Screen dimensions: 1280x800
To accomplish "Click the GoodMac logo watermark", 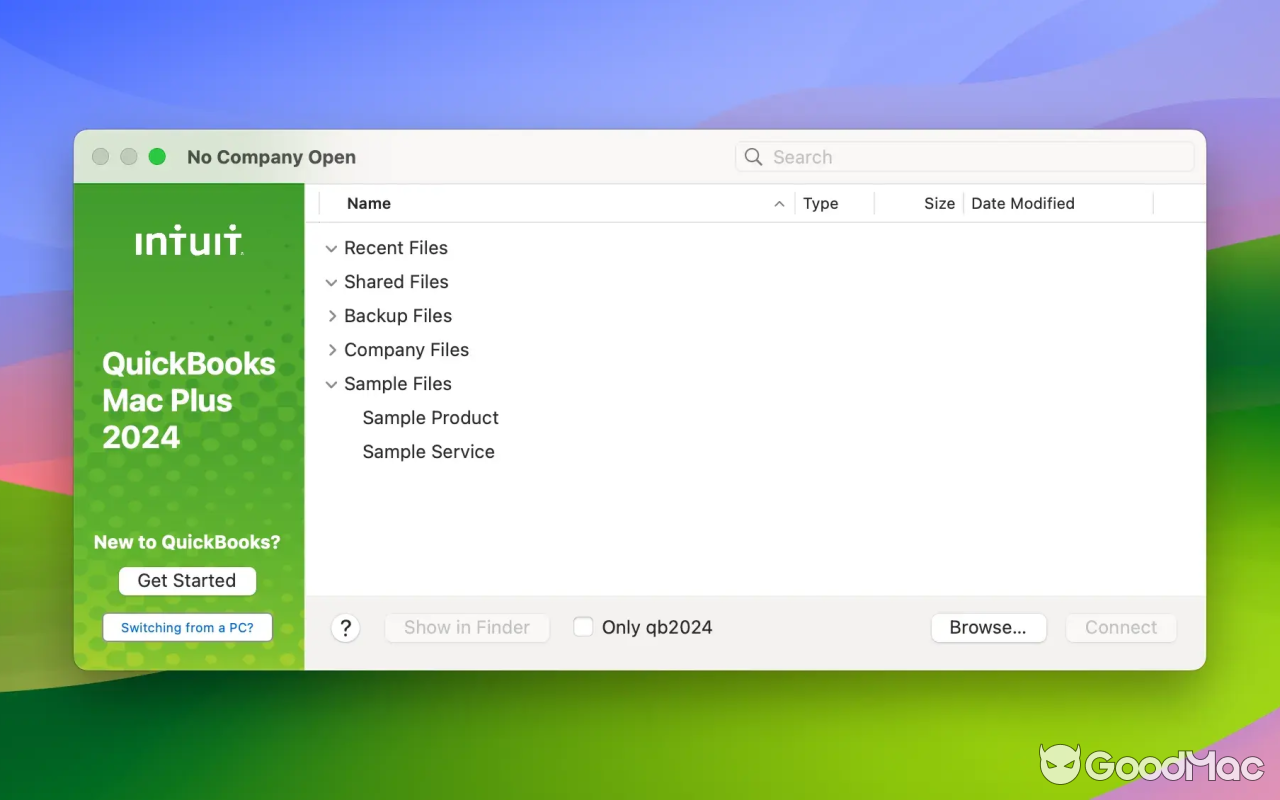I will [1150, 765].
